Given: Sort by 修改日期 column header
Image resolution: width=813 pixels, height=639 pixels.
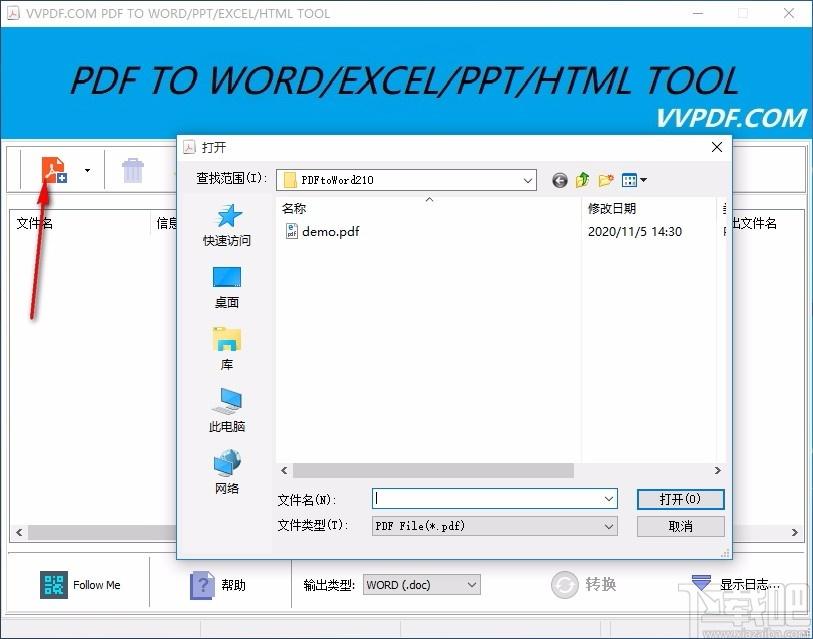Looking at the screenshot, I should coord(612,209).
